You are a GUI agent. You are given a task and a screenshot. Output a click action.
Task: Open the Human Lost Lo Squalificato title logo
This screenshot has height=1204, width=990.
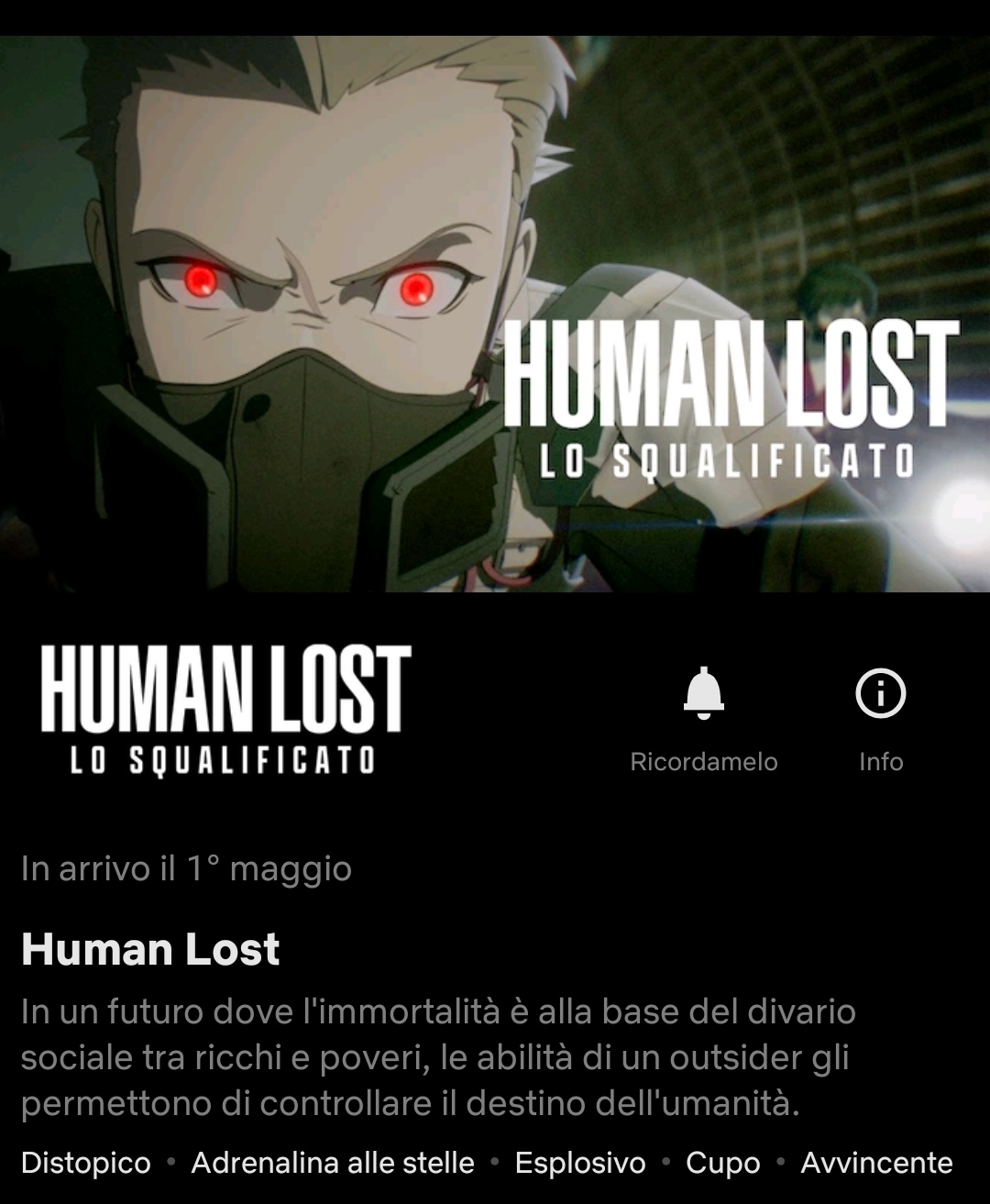225,711
